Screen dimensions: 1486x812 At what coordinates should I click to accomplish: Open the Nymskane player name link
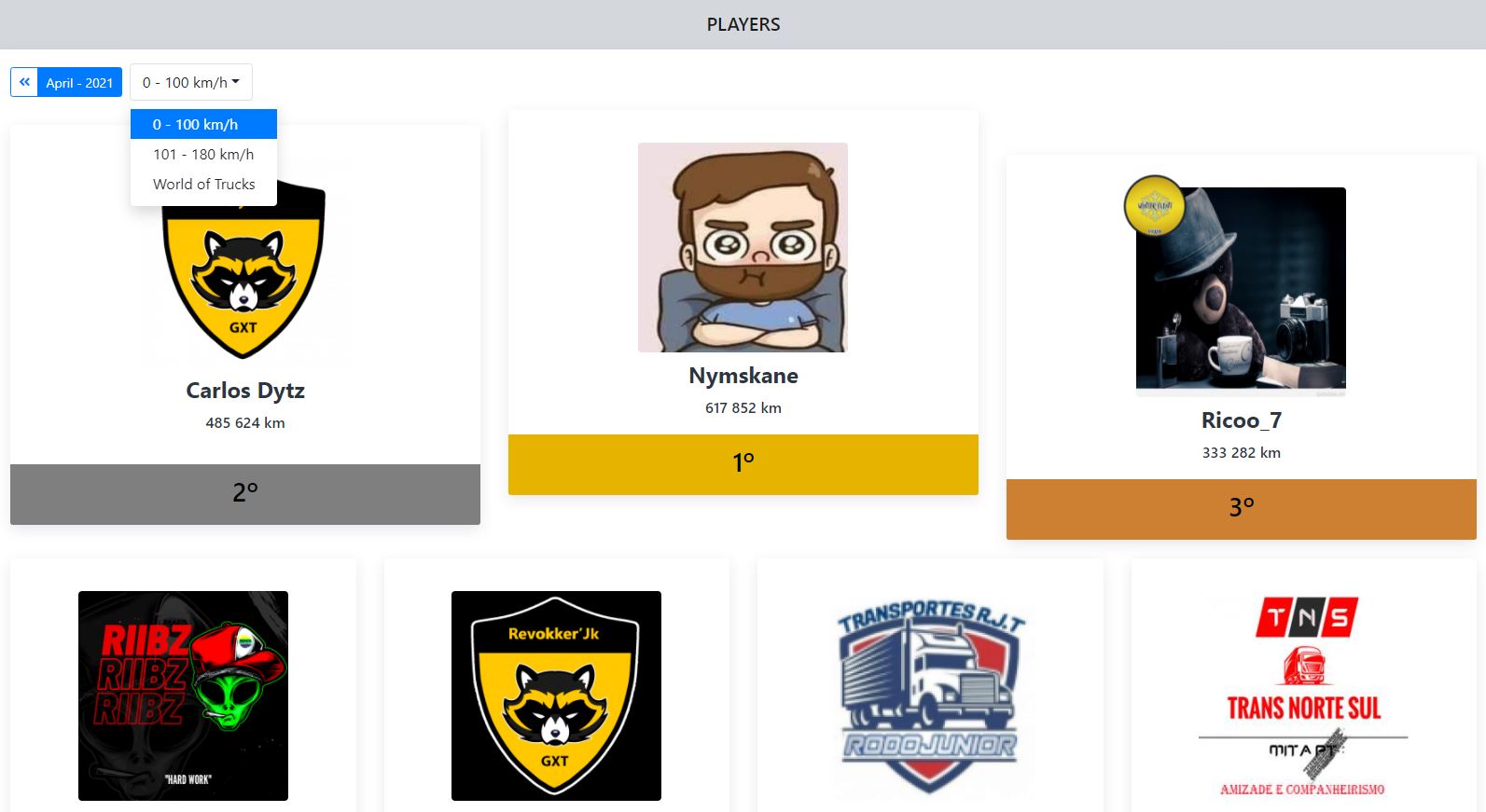[x=743, y=376]
